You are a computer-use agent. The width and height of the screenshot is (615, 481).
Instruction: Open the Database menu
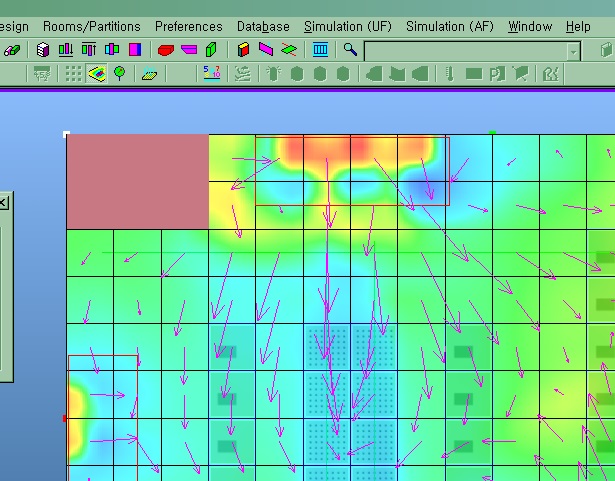click(x=263, y=26)
